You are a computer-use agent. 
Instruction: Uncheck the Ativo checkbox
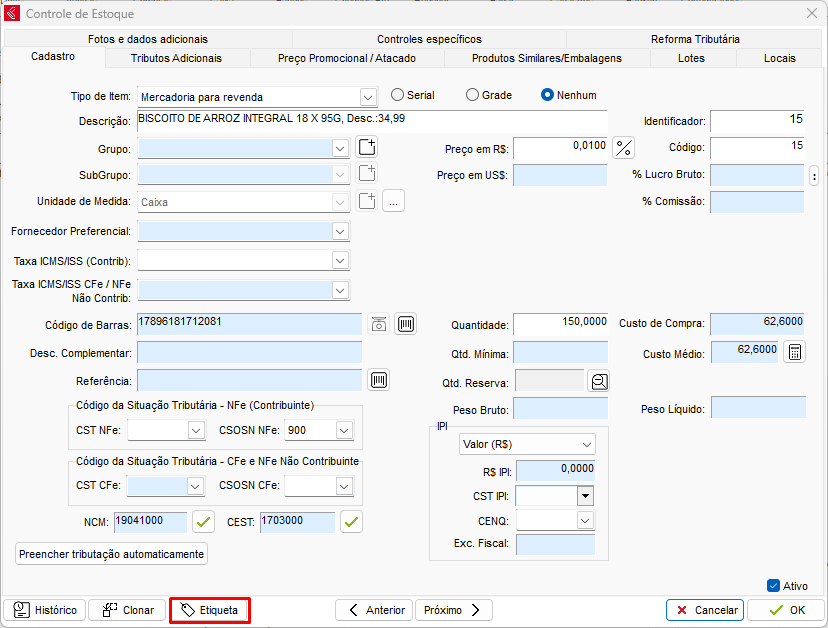pos(773,586)
